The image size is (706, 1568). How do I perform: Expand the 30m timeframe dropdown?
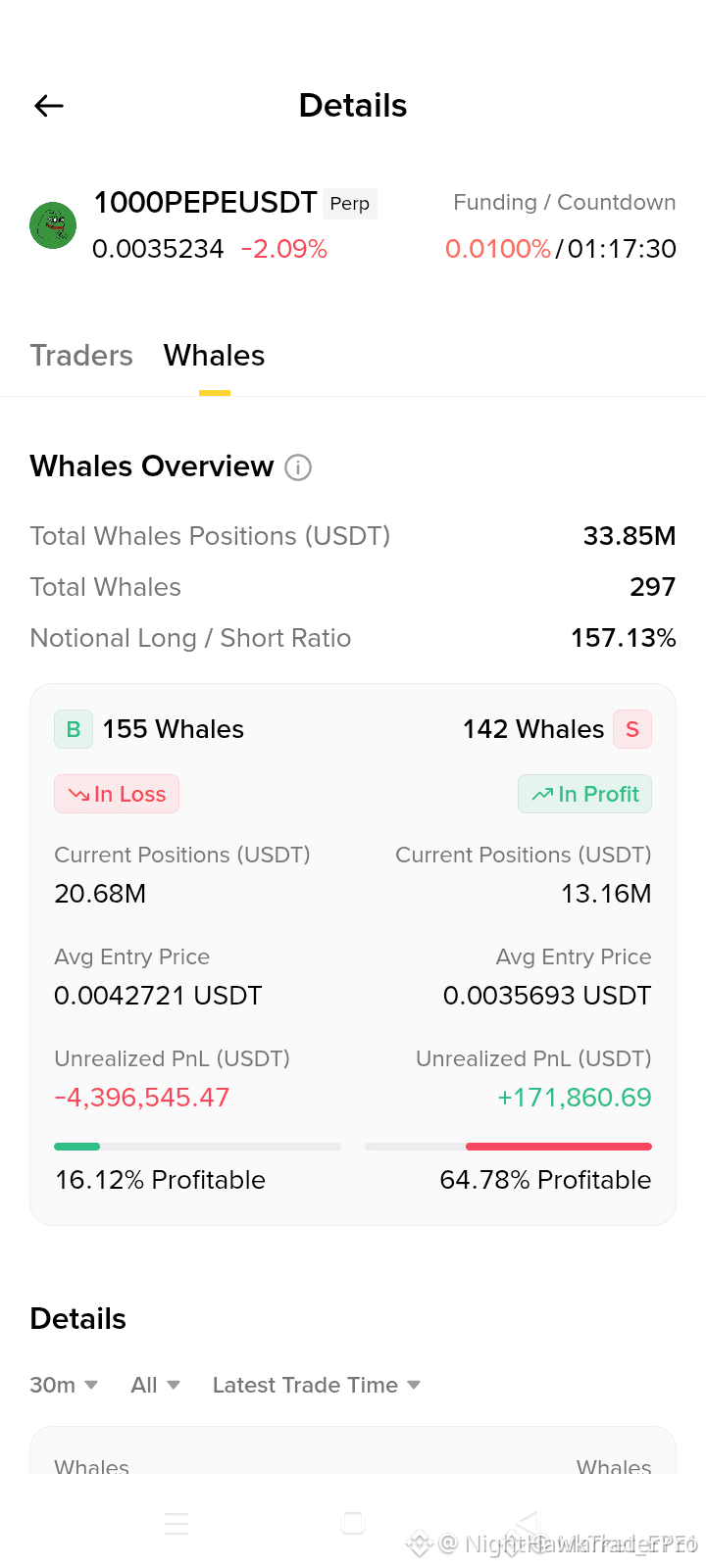tap(64, 1385)
